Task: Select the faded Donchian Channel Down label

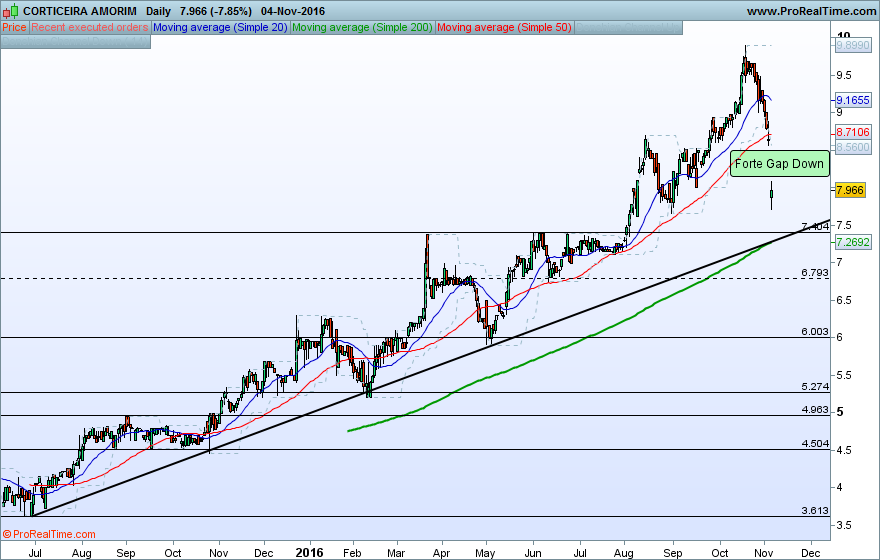Action: tap(76, 42)
